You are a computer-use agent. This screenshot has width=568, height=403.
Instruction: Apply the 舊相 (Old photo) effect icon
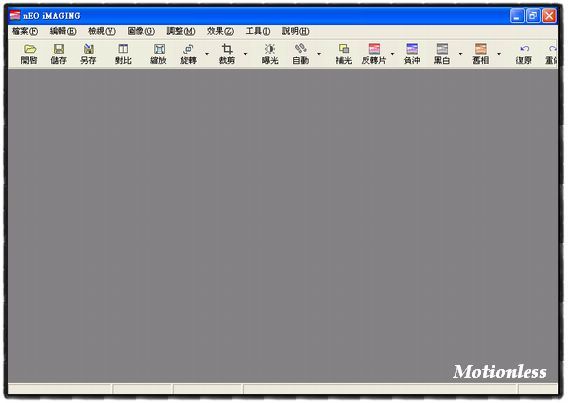click(x=481, y=49)
